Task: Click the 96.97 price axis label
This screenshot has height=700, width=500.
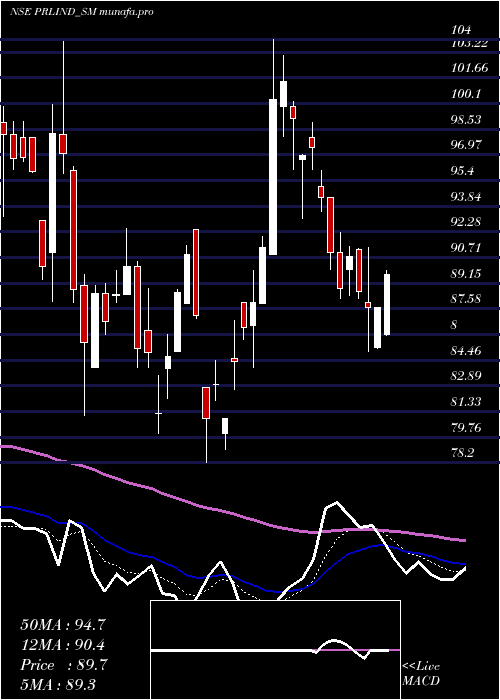Action: tap(467, 145)
